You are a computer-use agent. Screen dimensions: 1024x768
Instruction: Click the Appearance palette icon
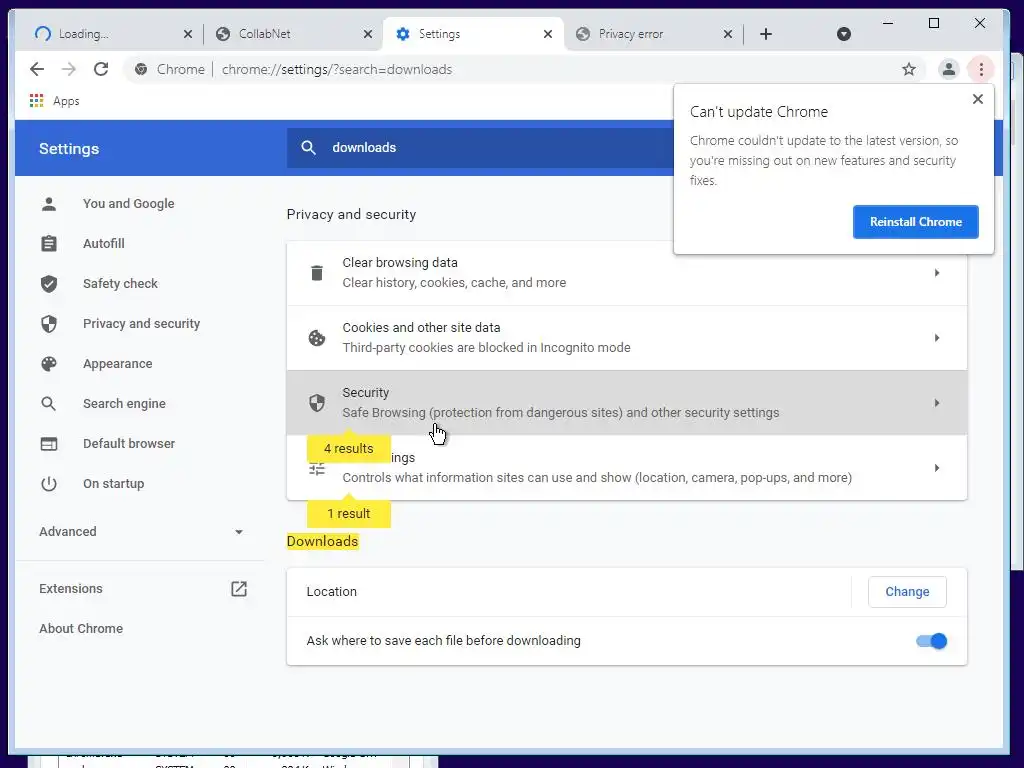pyautogui.click(x=49, y=364)
